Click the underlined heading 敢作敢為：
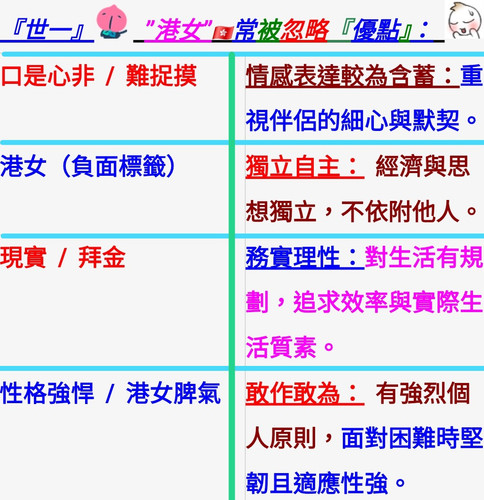Image resolution: width=484 pixels, height=500 pixels. click(305, 393)
